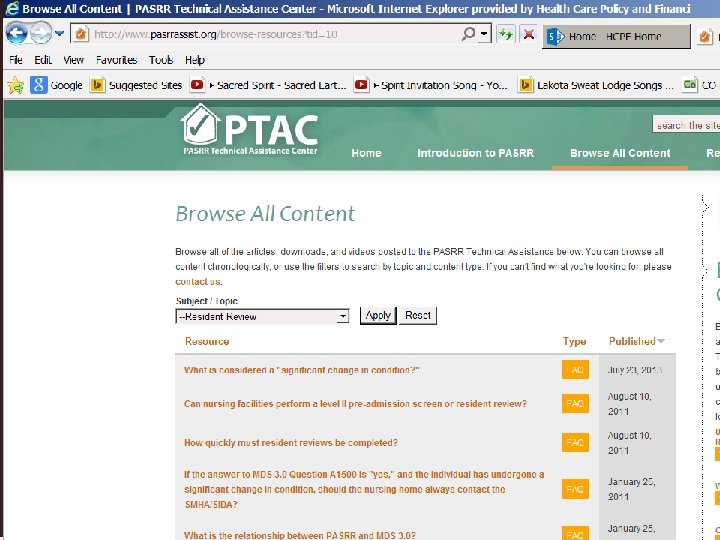
Task: Click the browser Forward arrow button
Action: 41,34
